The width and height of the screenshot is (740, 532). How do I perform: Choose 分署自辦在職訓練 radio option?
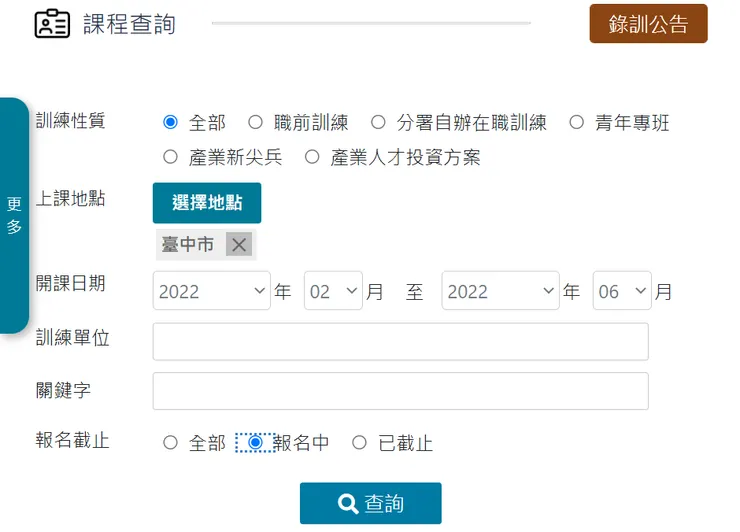tap(378, 123)
